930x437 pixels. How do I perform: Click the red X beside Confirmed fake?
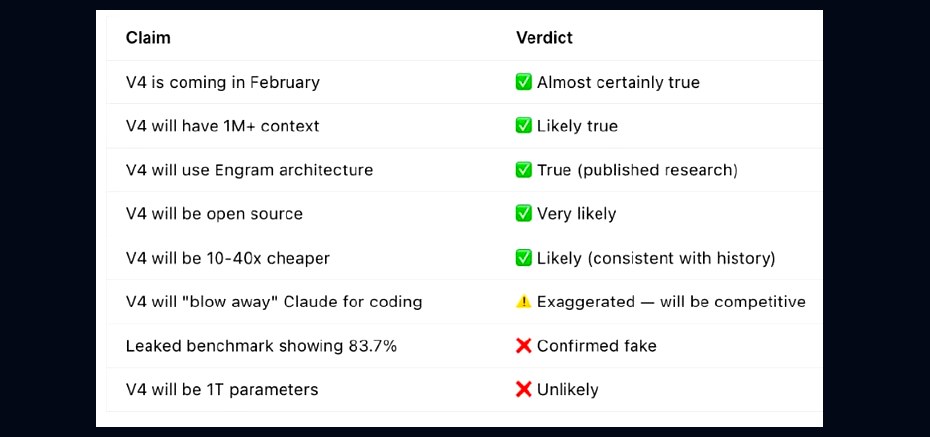(523, 346)
